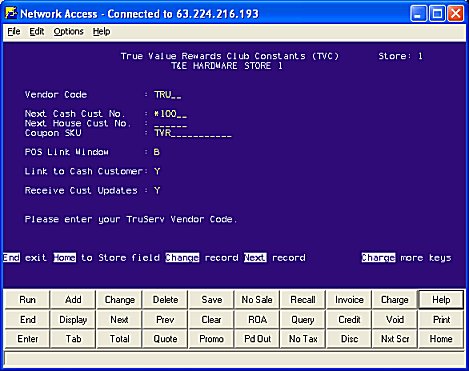The image size is (469, 371).
Task: Click the Run key button
Action: pyautogui.click(x=27, y=300)
